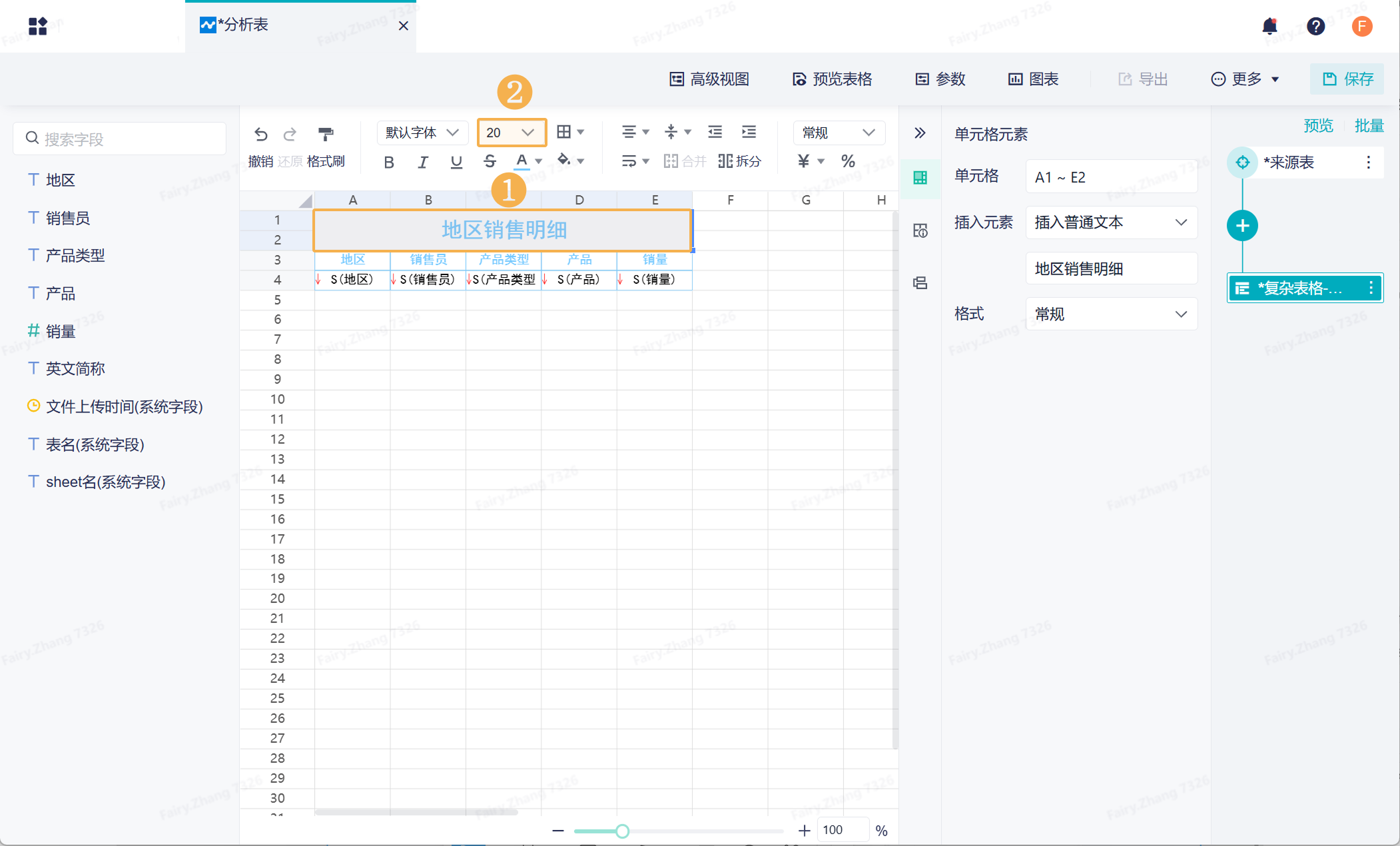Screen dimensions: 1400x846
Task: Click the 预览 link
Action: [1318, 125]
